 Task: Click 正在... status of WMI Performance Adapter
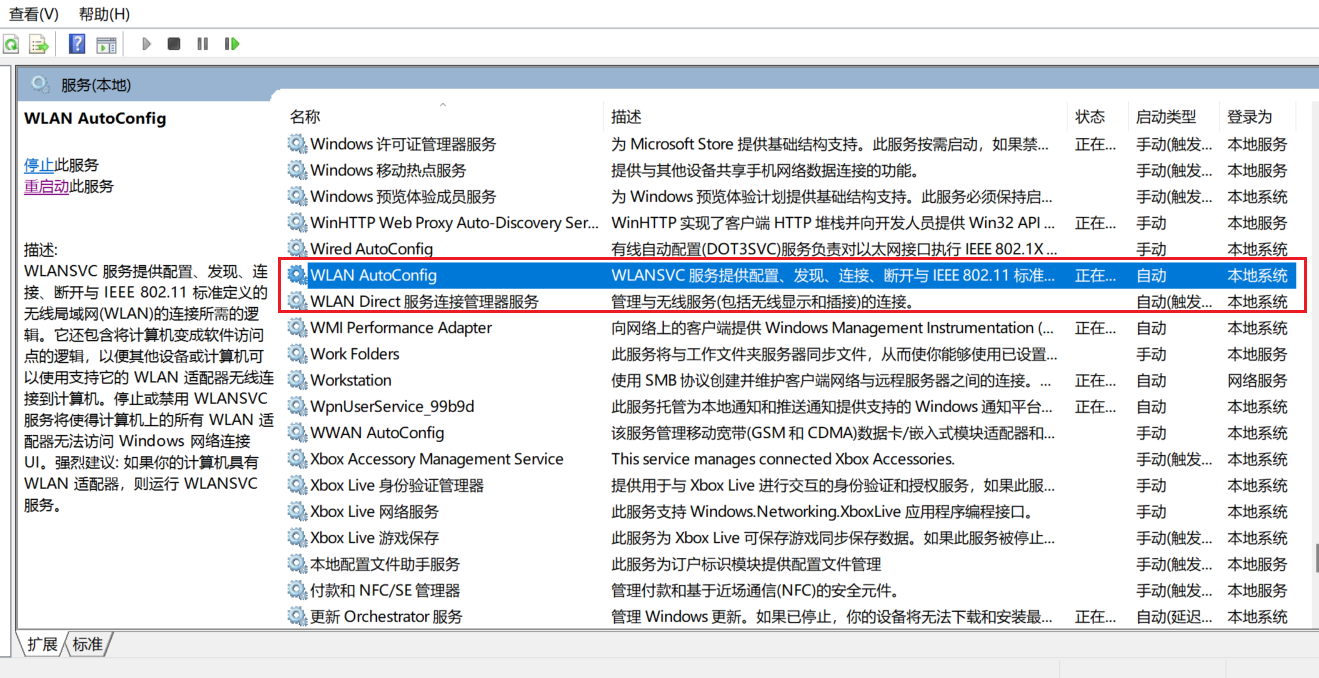coord(1096,328)
